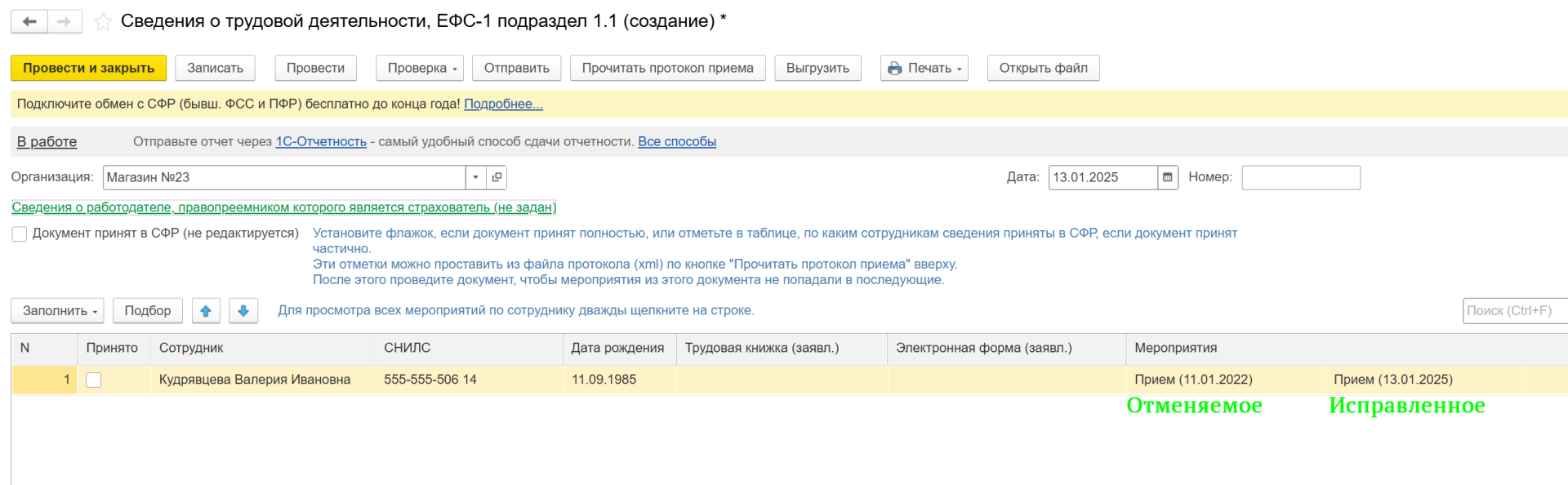Click the Прочитать протокол приема button
Image resolution: width=1568 pixels, height=485 pixels.
(x=667, y=68)
